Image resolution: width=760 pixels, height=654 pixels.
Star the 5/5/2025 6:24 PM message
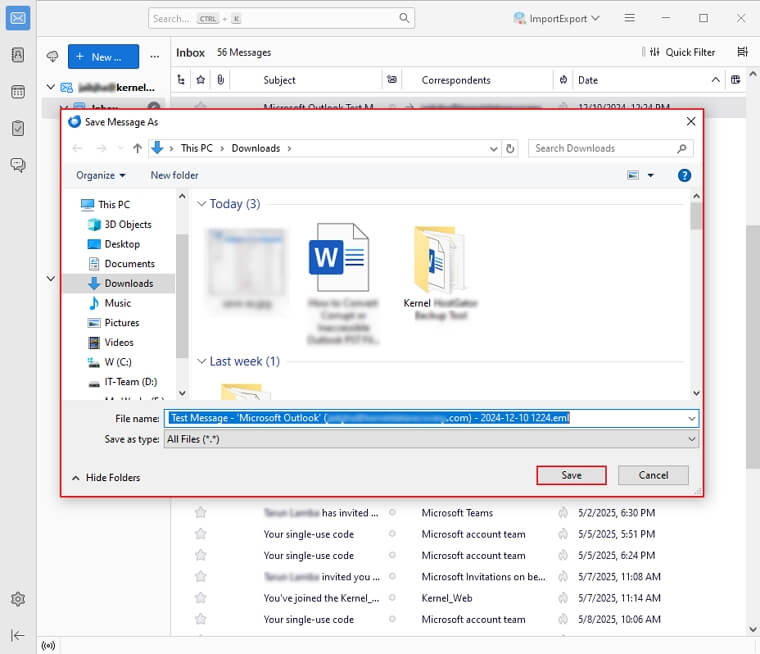(201, 555)
